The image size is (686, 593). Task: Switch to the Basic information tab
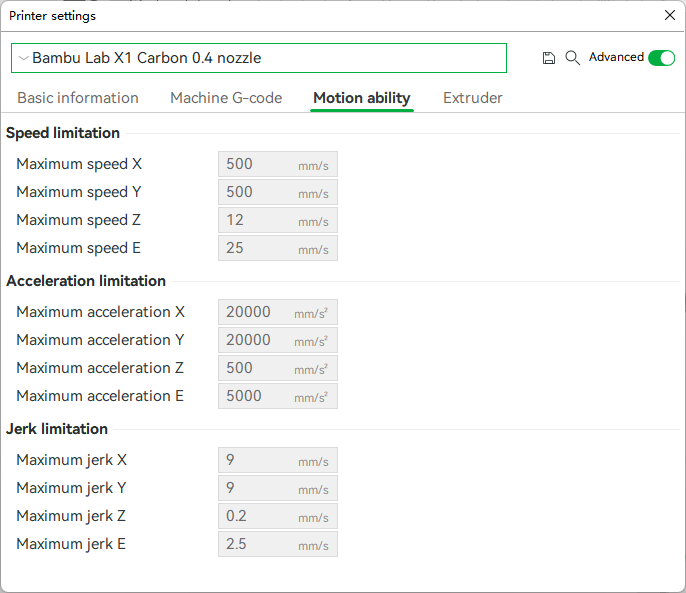click(78, 98)
